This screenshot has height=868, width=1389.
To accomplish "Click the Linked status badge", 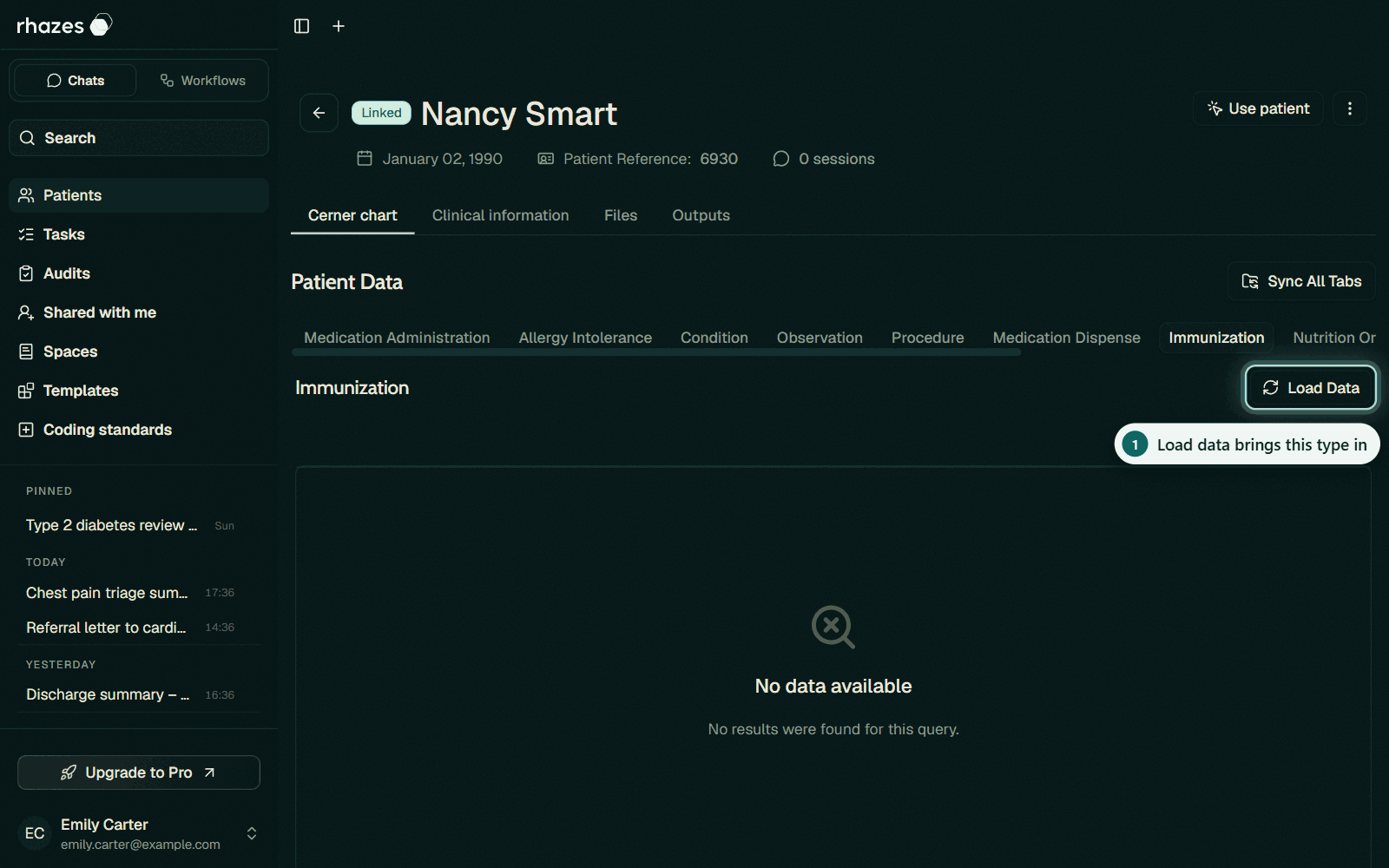I will coord(381,113).
